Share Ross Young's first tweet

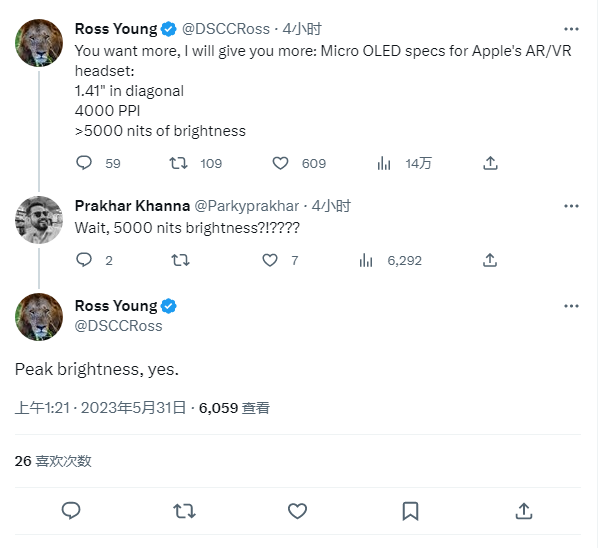[x=490, y=163]
